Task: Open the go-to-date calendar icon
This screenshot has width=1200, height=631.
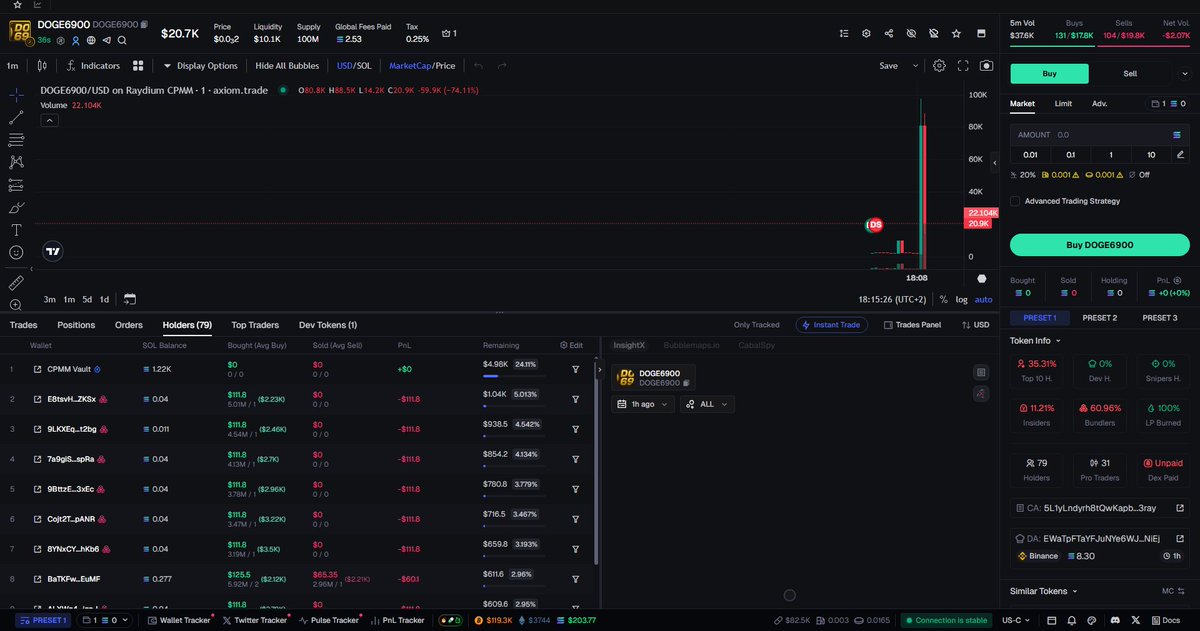Action: (130, 299)
